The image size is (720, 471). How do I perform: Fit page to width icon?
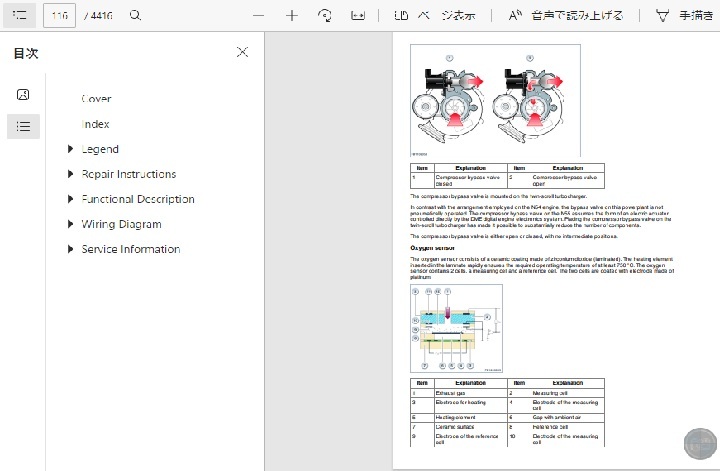[358, 16]
